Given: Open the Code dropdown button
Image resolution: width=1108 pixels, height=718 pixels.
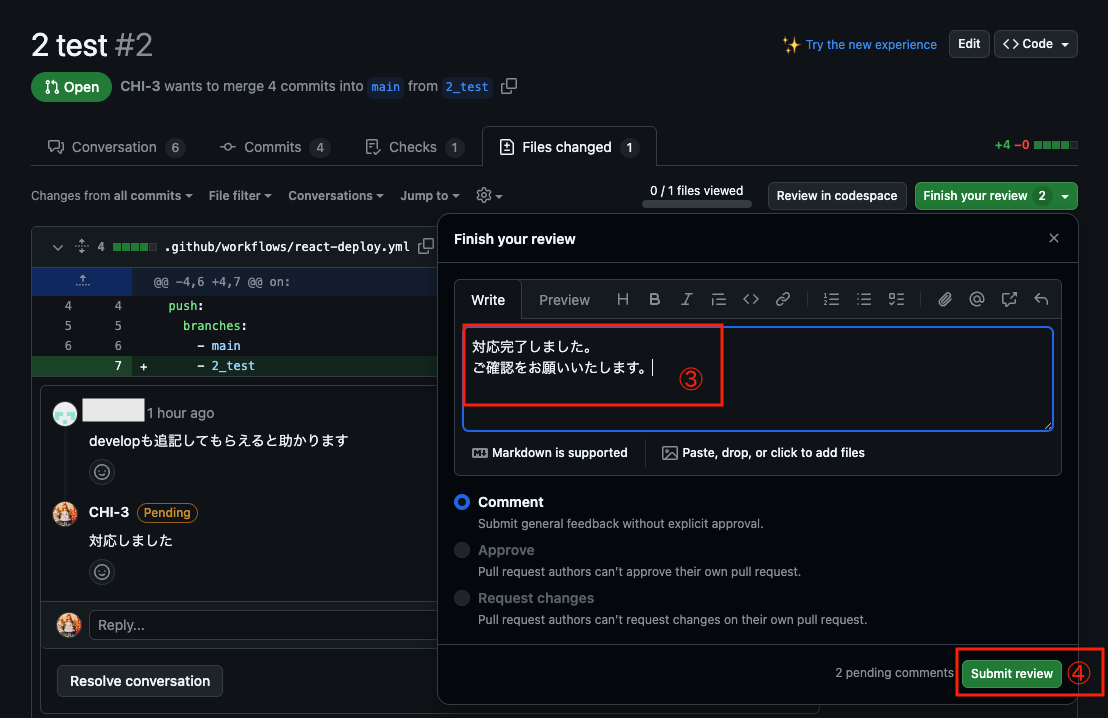Looking at the screenshot, I should [1035, 44].
